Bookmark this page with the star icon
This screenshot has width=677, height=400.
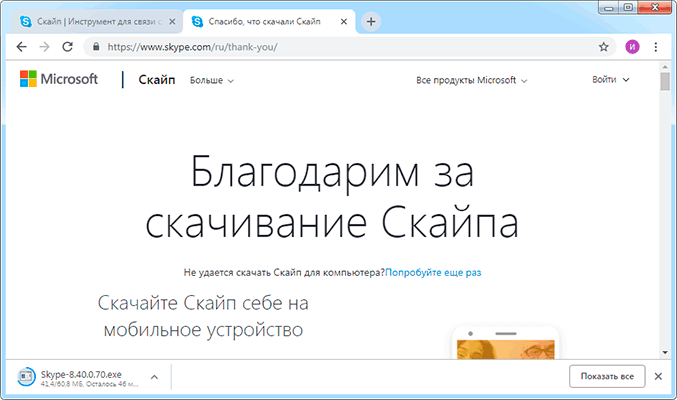(604, 47)
